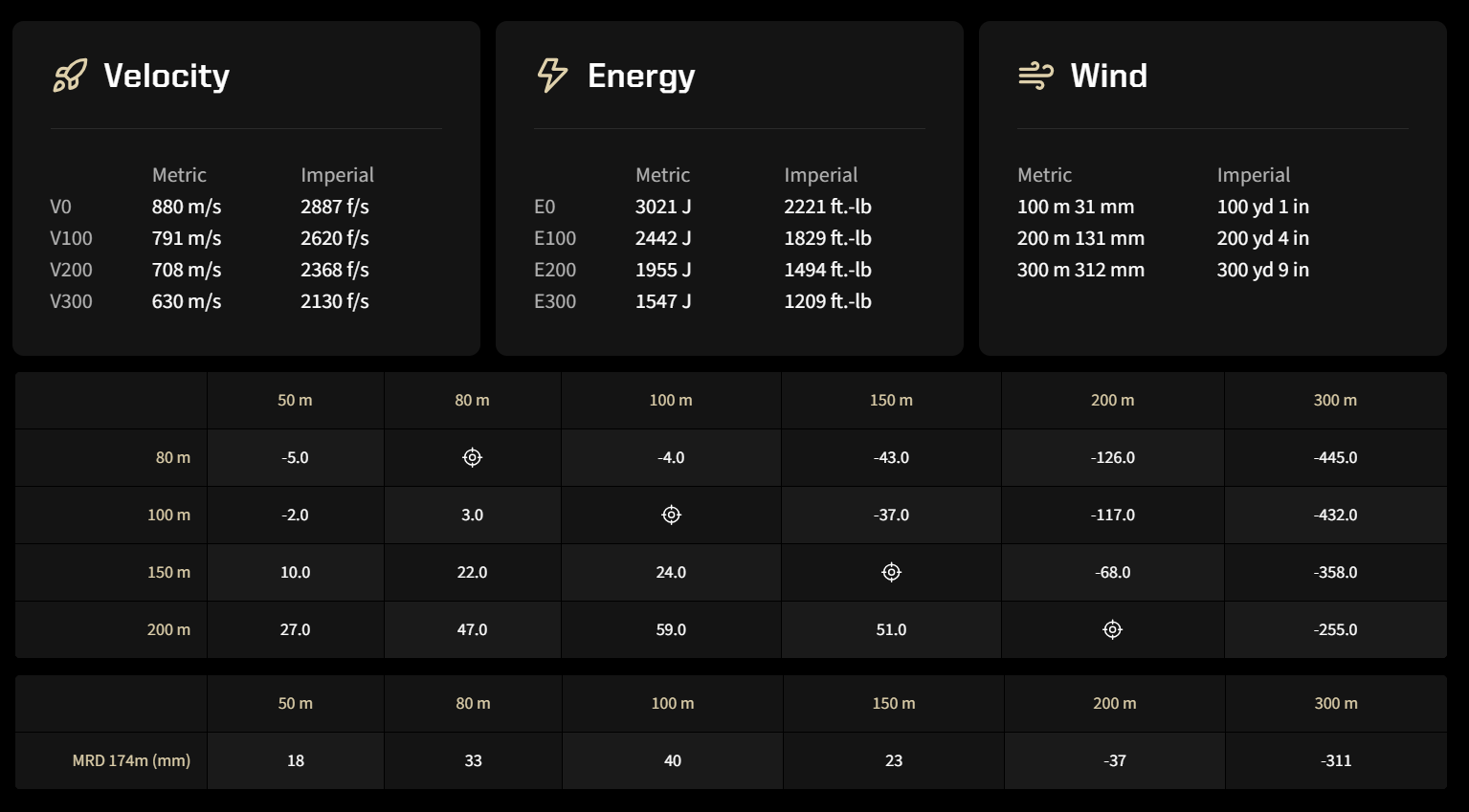Image resolution: width=1469 pixels, height=812 pixels.
Task: Select the 300 m column header in zero table
Action: (1335, 401)
